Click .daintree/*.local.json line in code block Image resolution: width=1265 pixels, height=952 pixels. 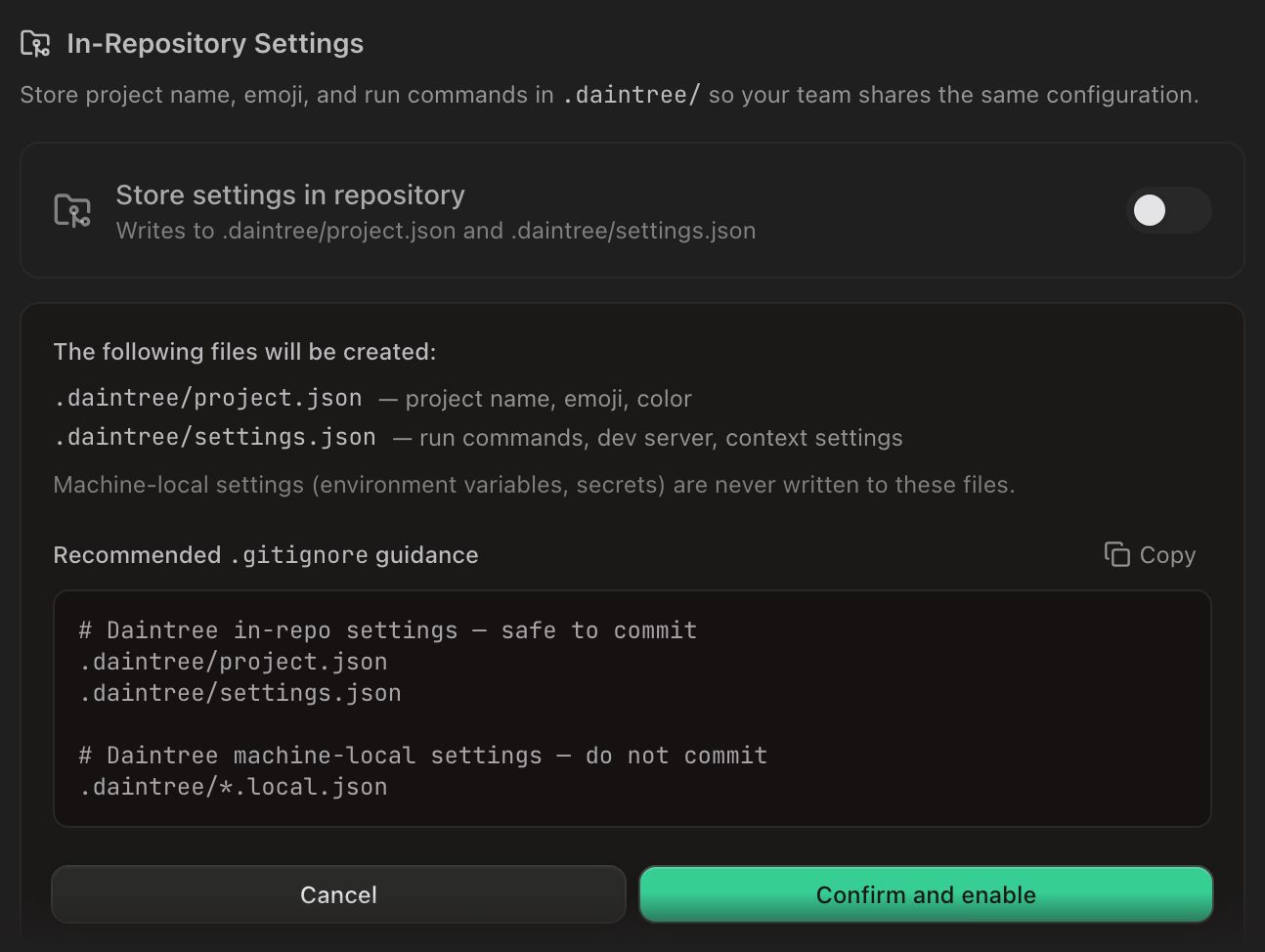click(234, 787)
